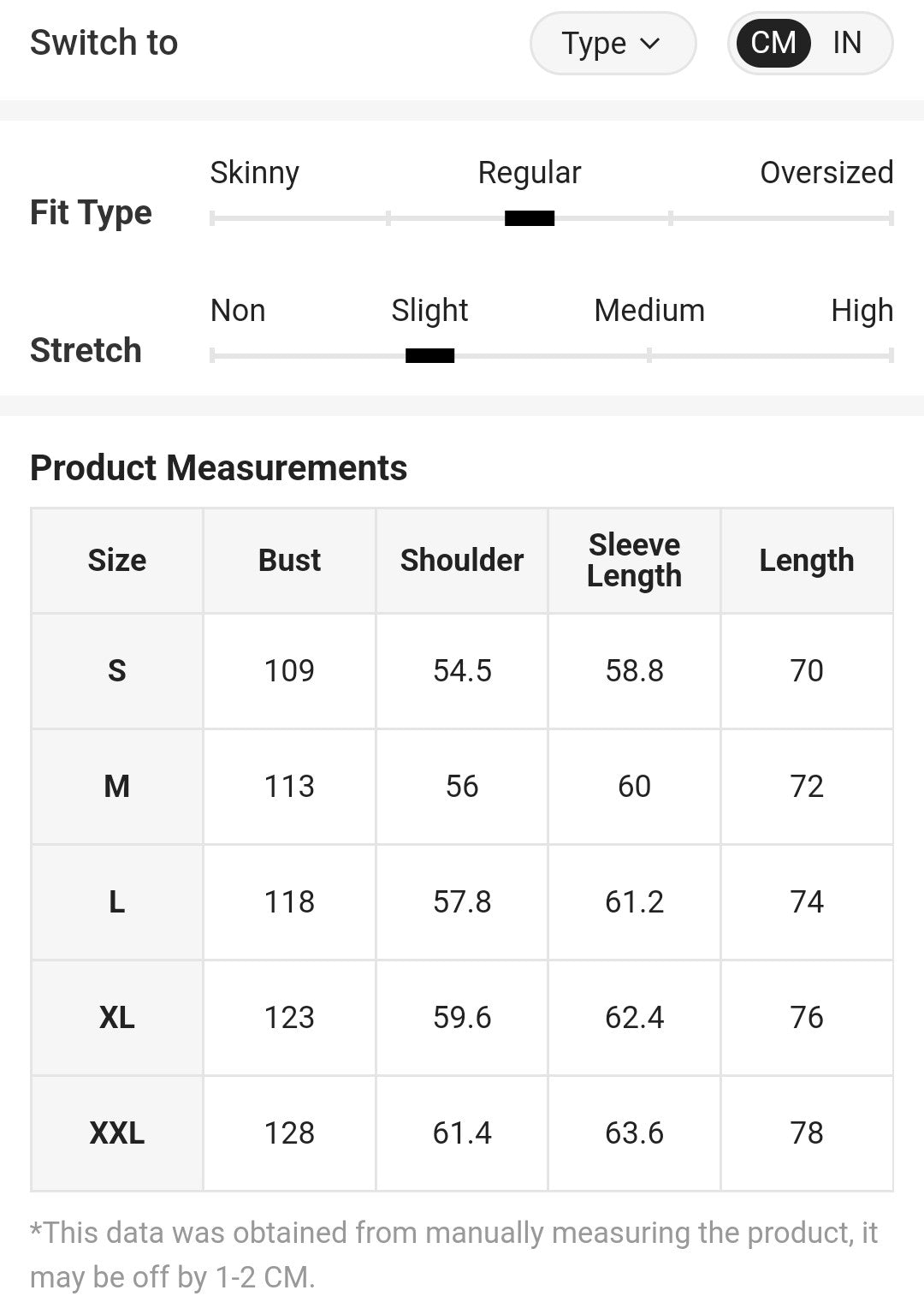Select the M size row
This screenshot has width=924, height=1302.
coord(117,786)
